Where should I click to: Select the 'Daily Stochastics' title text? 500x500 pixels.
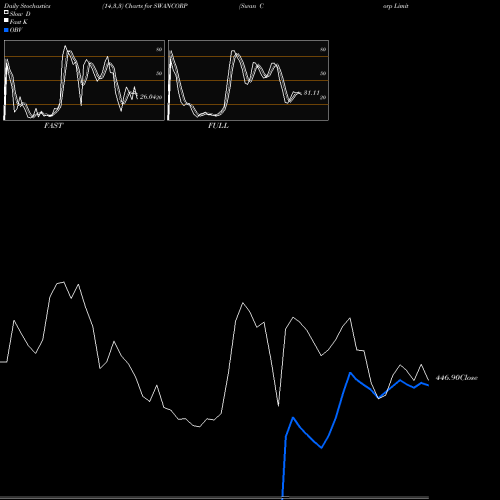click(27, 6)
